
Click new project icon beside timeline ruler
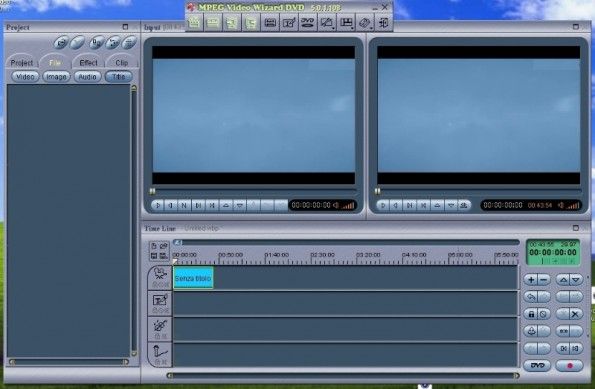tap(154, 246)
